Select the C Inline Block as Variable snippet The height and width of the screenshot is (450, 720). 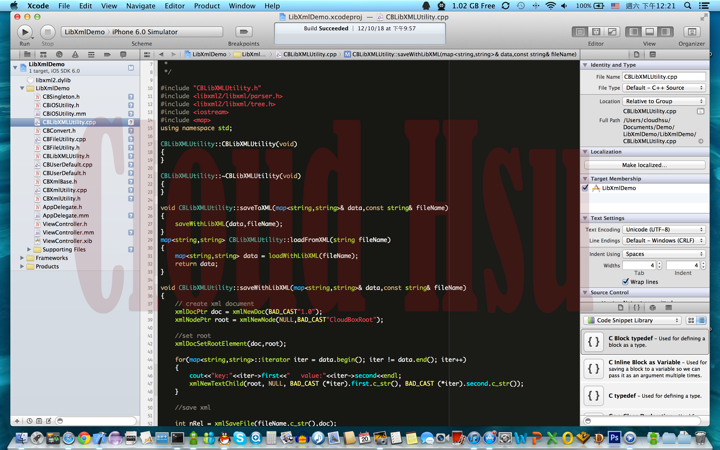click(x=645, y=368)
